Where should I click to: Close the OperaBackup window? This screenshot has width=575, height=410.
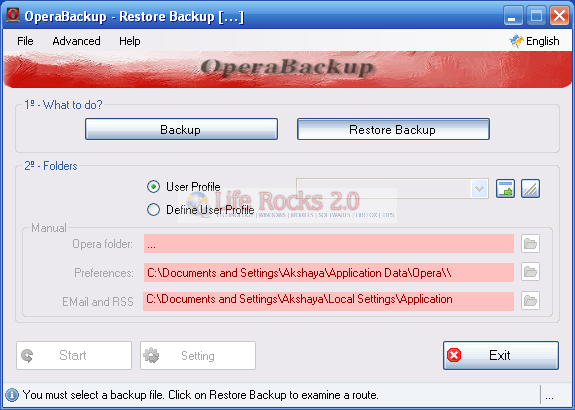[560, 16]
